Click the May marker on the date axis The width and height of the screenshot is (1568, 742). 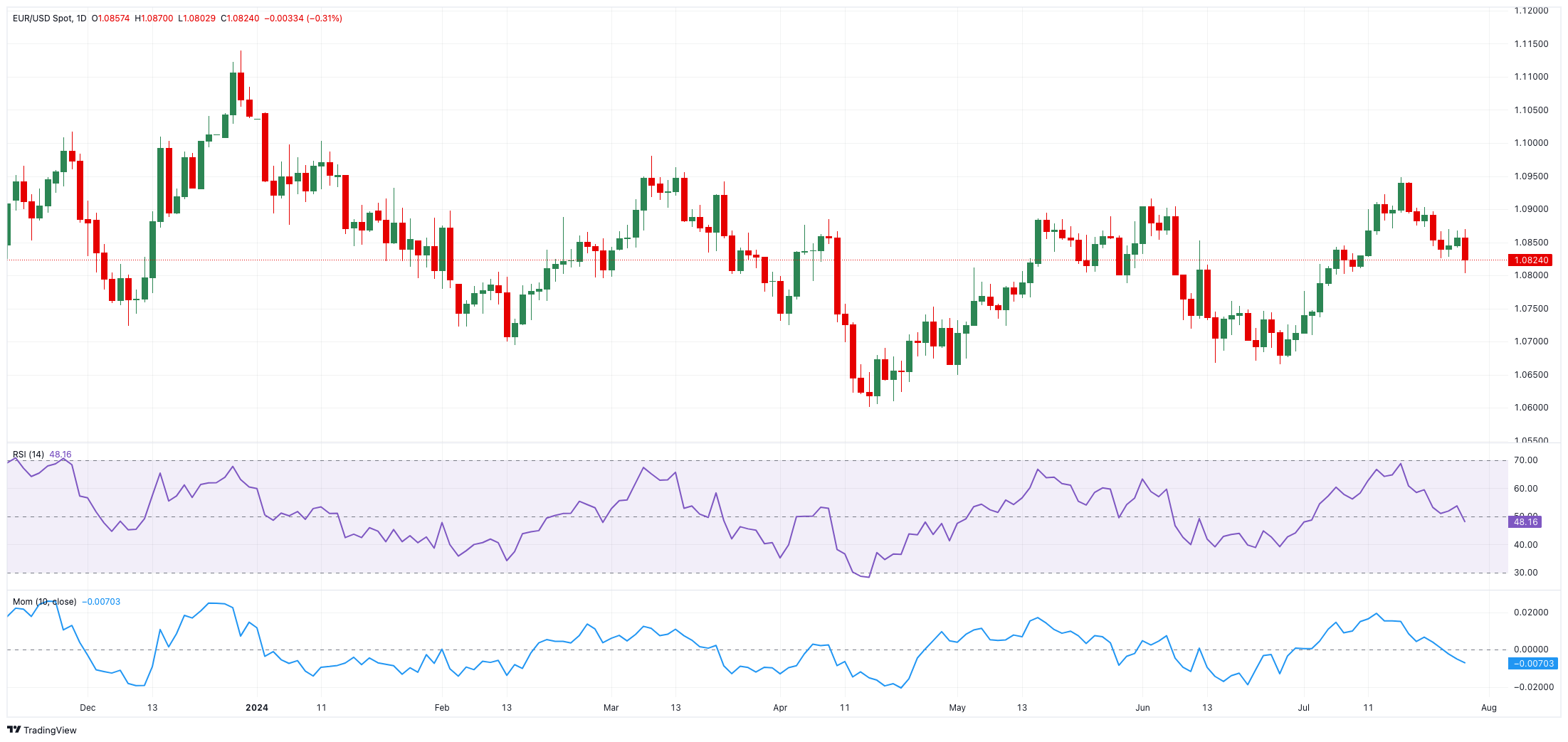957,708
